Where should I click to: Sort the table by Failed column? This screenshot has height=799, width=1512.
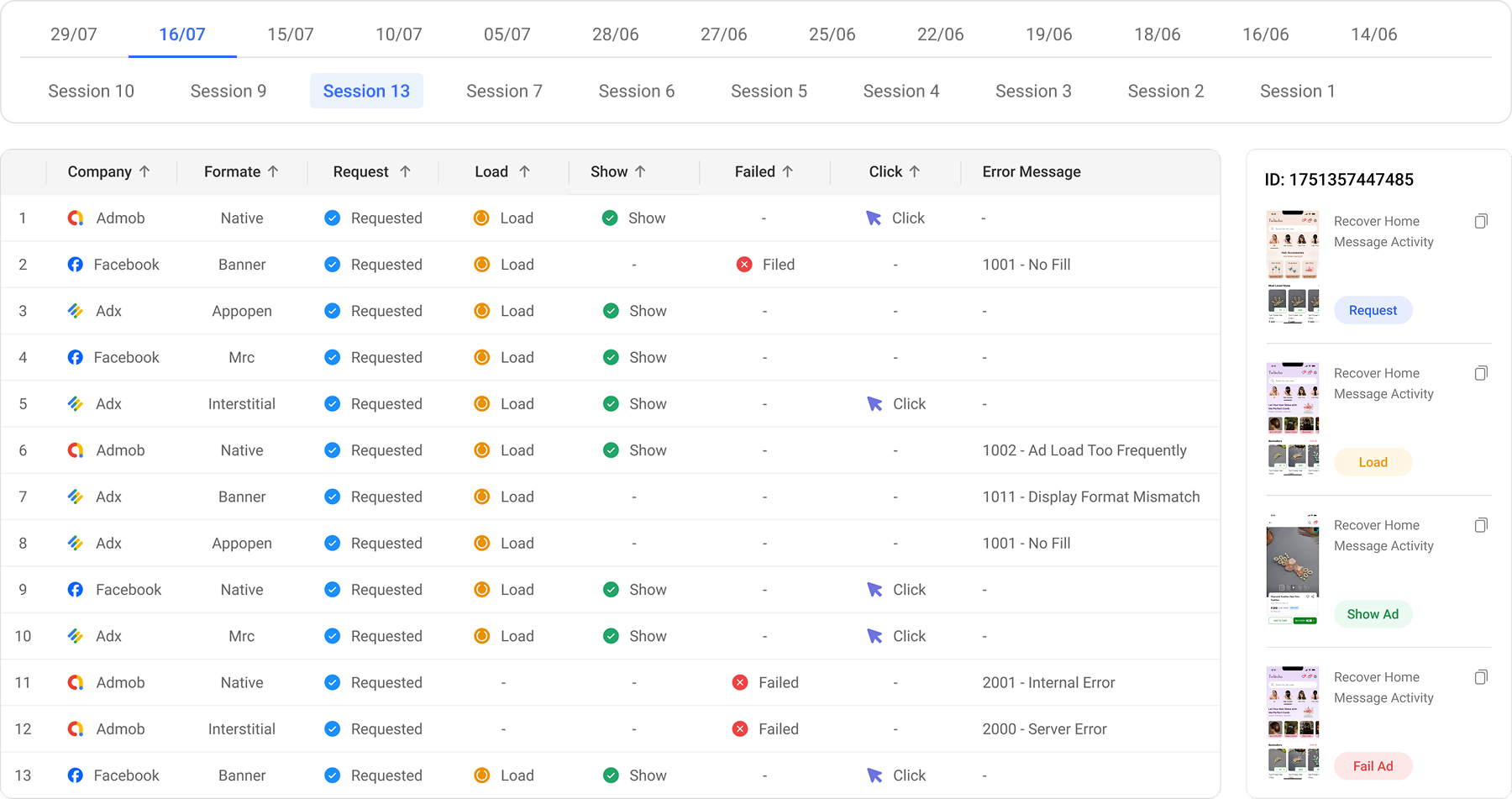[787, 171]
